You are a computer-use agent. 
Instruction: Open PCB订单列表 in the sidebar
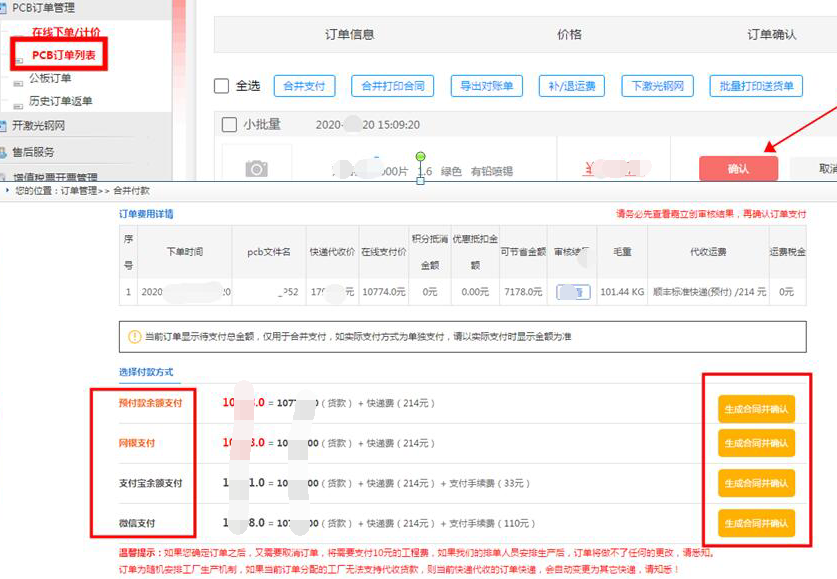pyautogui.click(x=64, y=54)
